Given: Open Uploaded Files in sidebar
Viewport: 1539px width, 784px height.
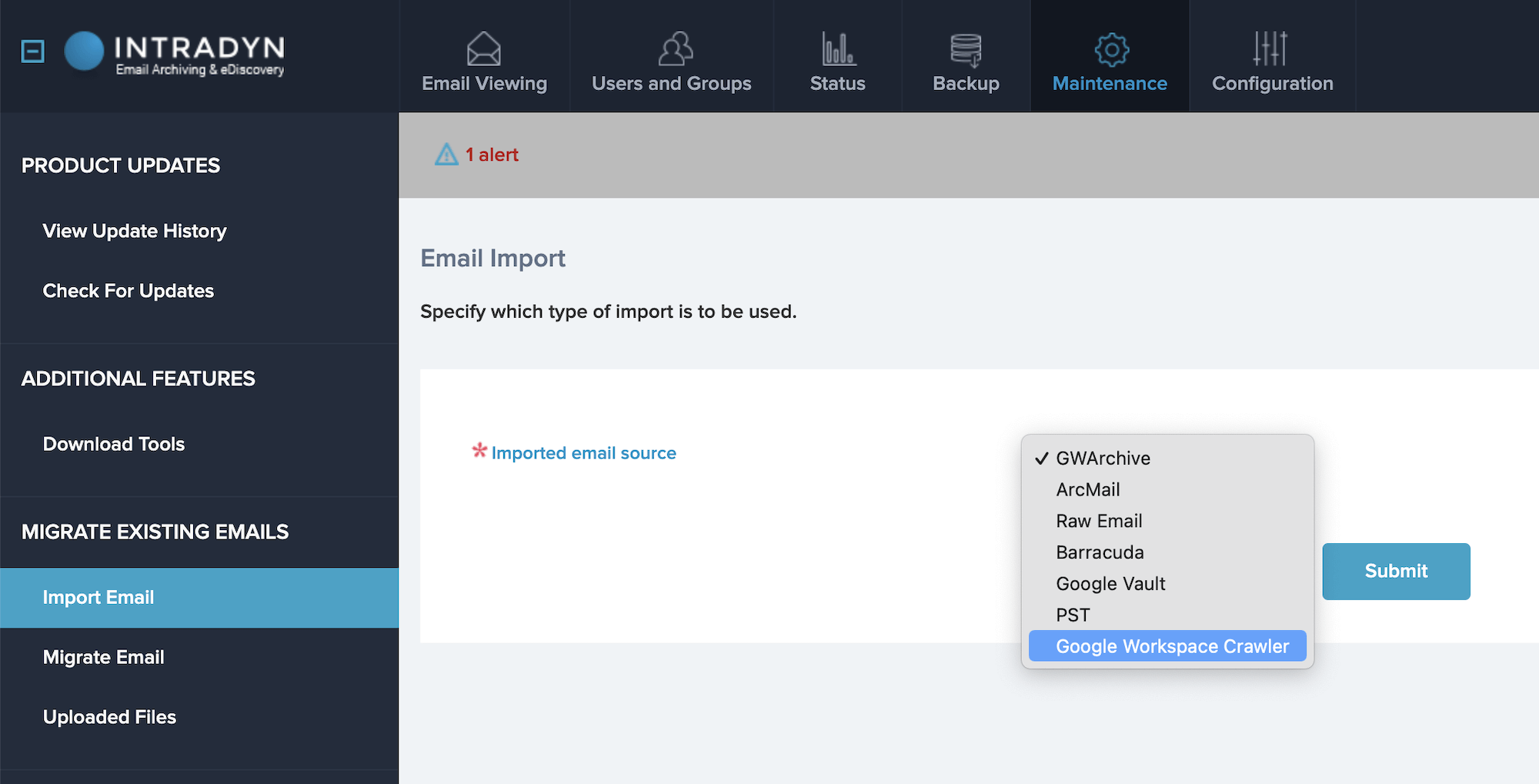Looking at the screenshot, I should 109,717.
